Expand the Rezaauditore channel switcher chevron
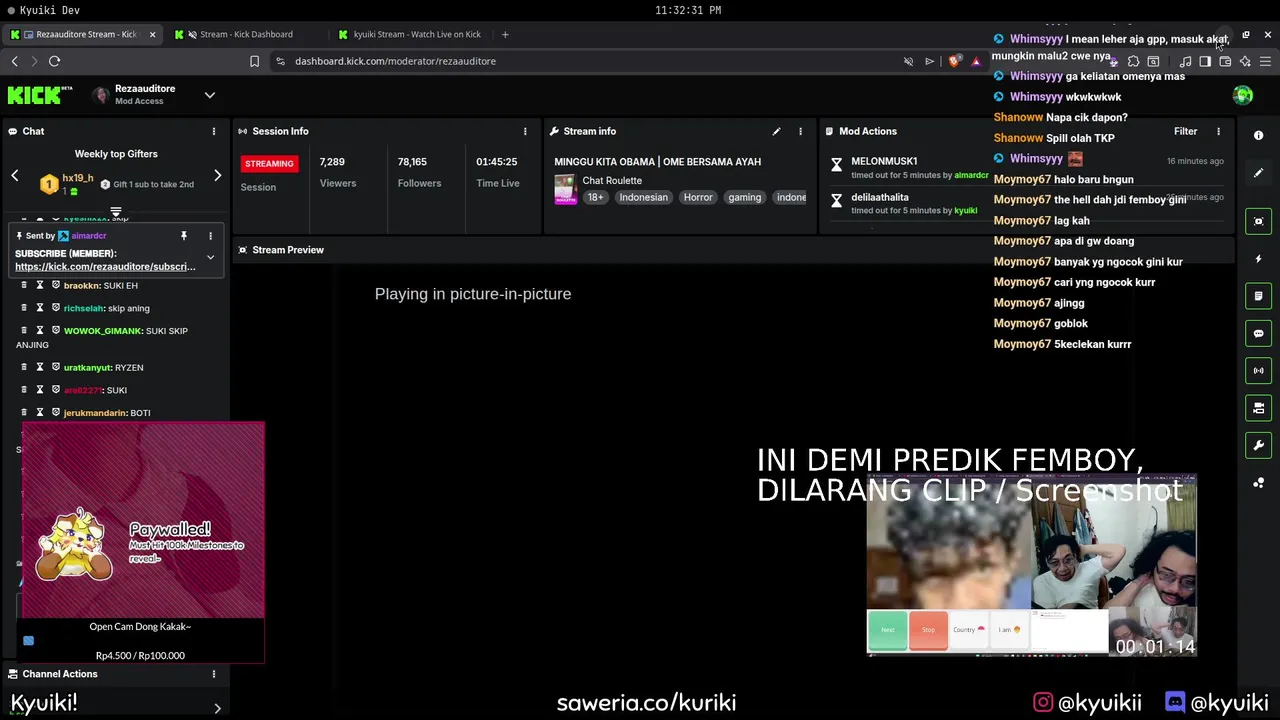This screenshot has height=720, width=1280. [x=210, y=95]
